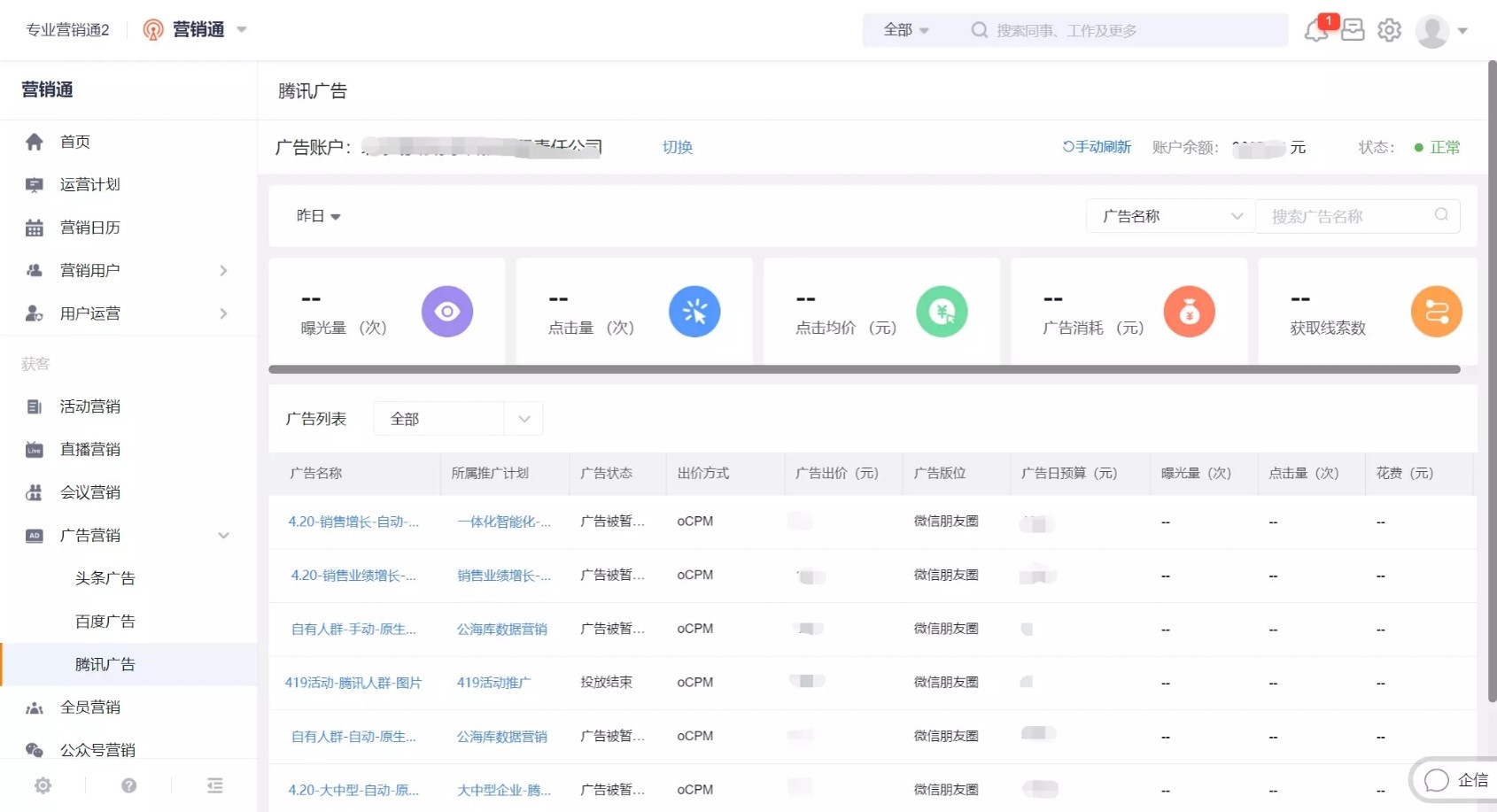Click the 广告状态 column header

click(607, 474)
